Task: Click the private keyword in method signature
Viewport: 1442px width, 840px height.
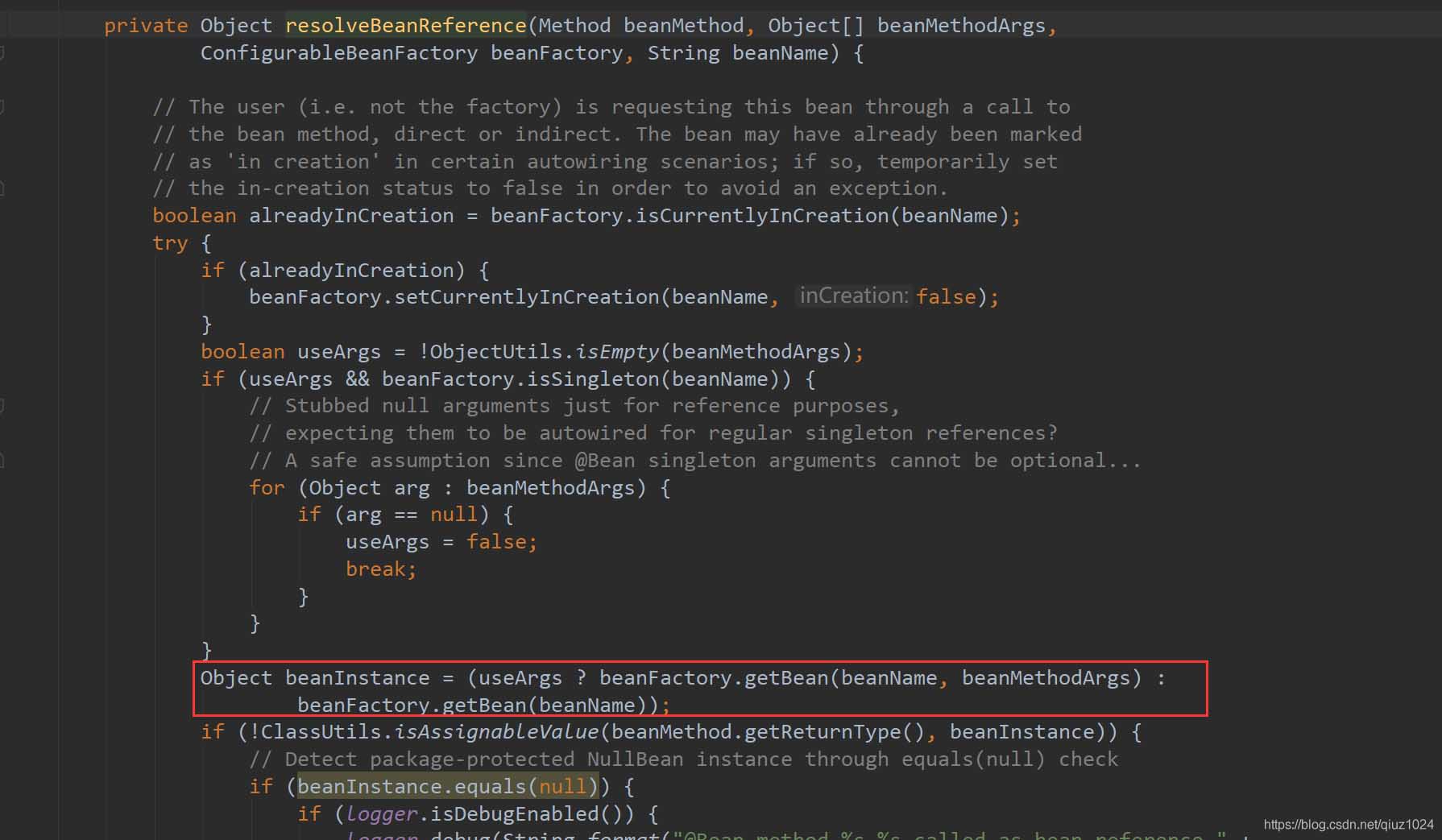Action: point(146,26)
